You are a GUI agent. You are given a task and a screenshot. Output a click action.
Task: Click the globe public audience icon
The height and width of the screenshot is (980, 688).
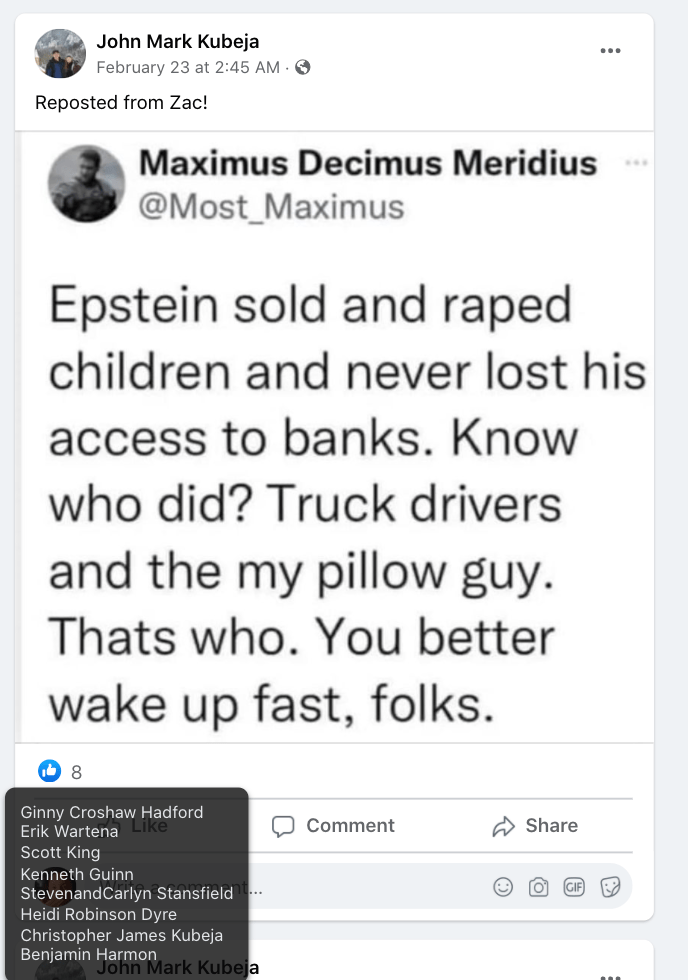(x=303, y=67)
